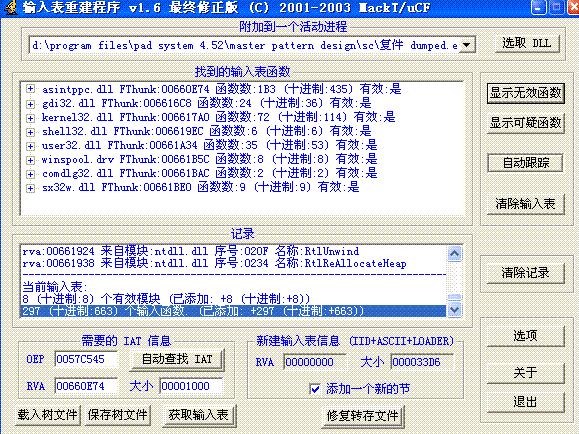Toggle the 添加一个新的节 checkbox
The width and height of the screenshot is (579, 434).
click(x=315, y=389)
